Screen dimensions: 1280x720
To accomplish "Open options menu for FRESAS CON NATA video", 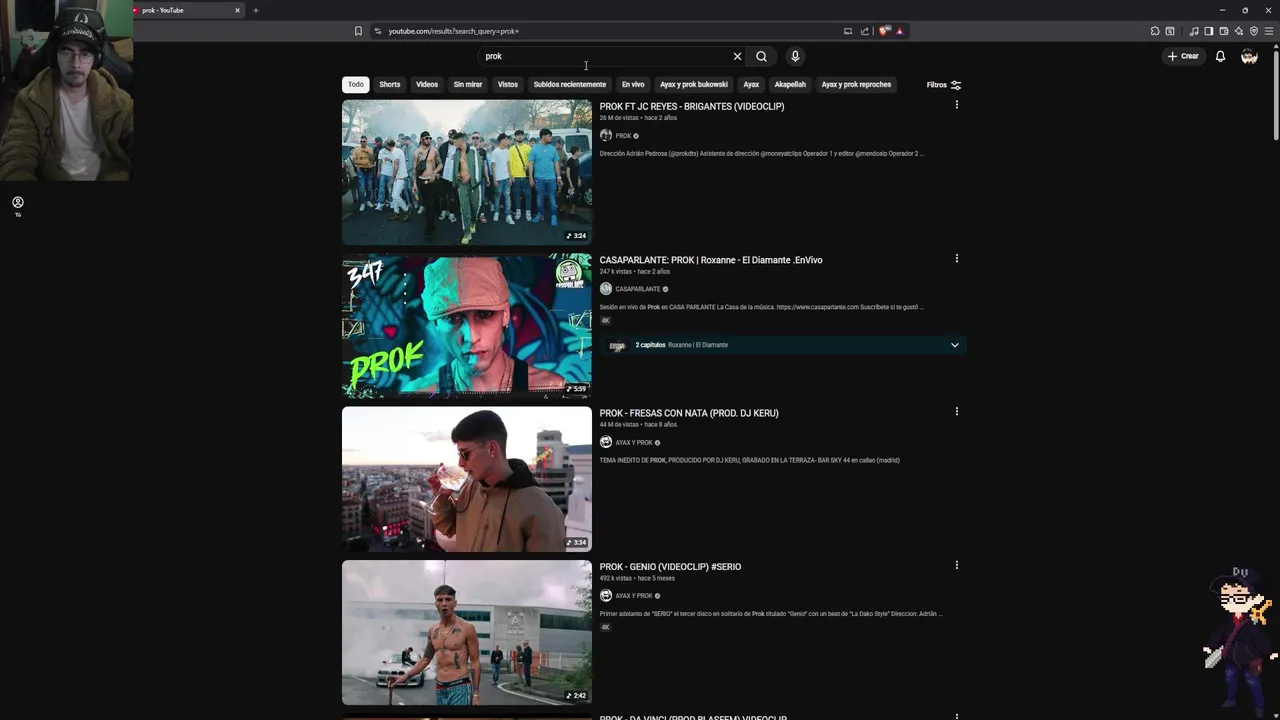I will 957,412.
